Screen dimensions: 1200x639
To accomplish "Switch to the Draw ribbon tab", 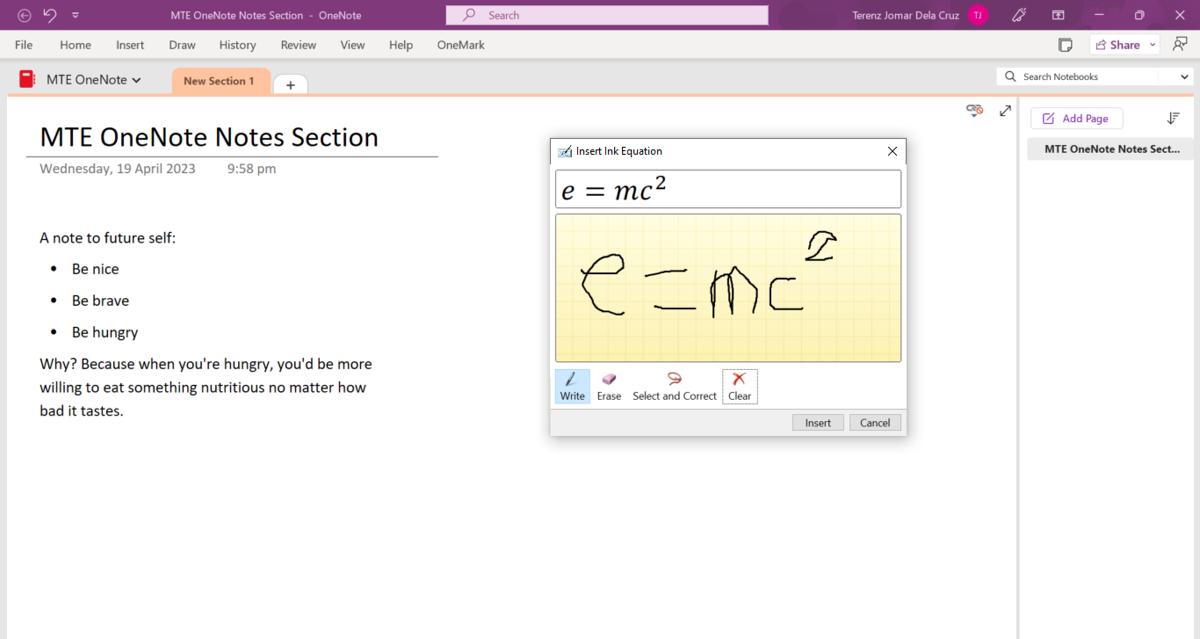I will tap(182, 45).
